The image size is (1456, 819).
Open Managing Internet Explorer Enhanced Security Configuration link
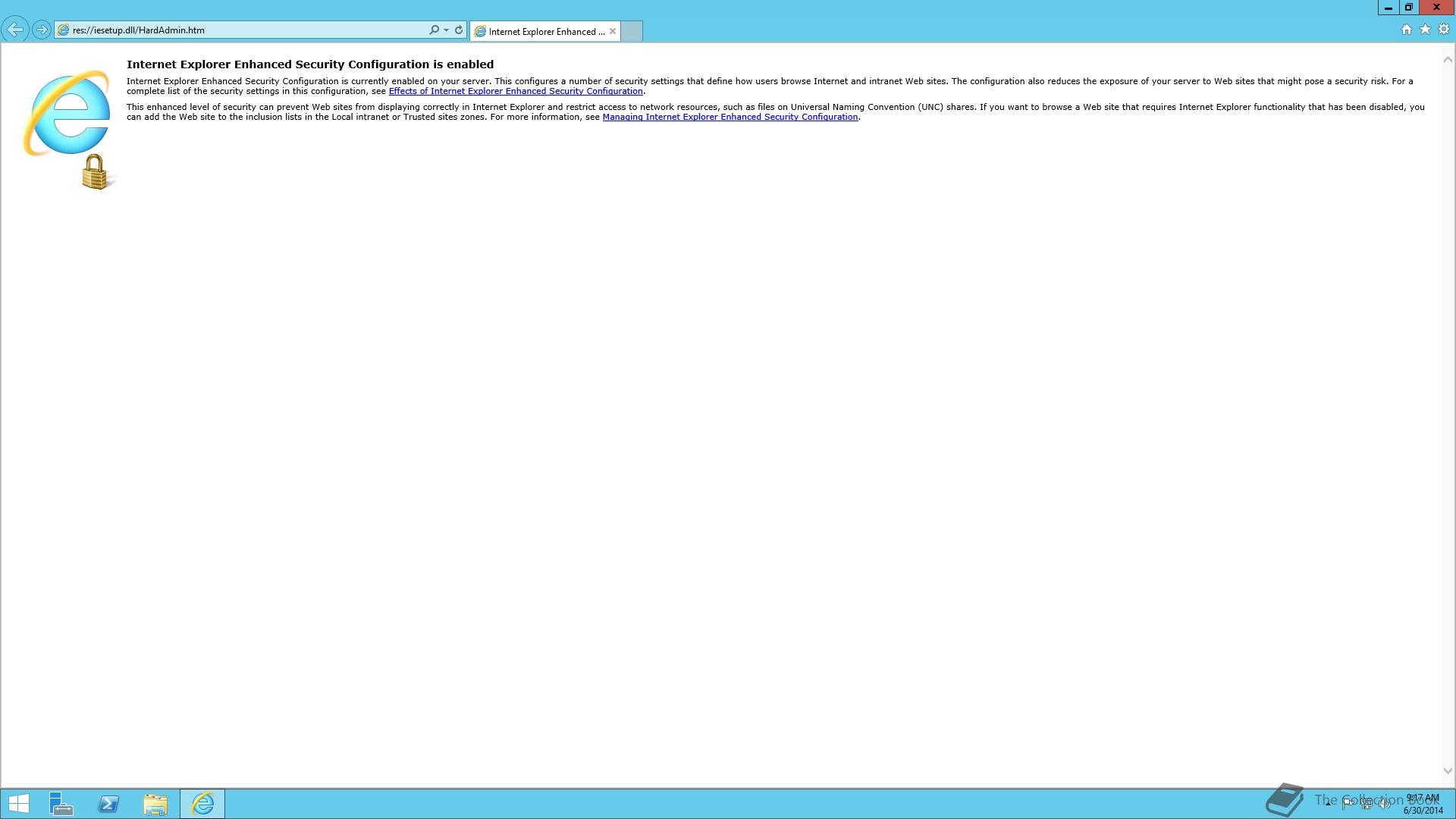(730, 117)
